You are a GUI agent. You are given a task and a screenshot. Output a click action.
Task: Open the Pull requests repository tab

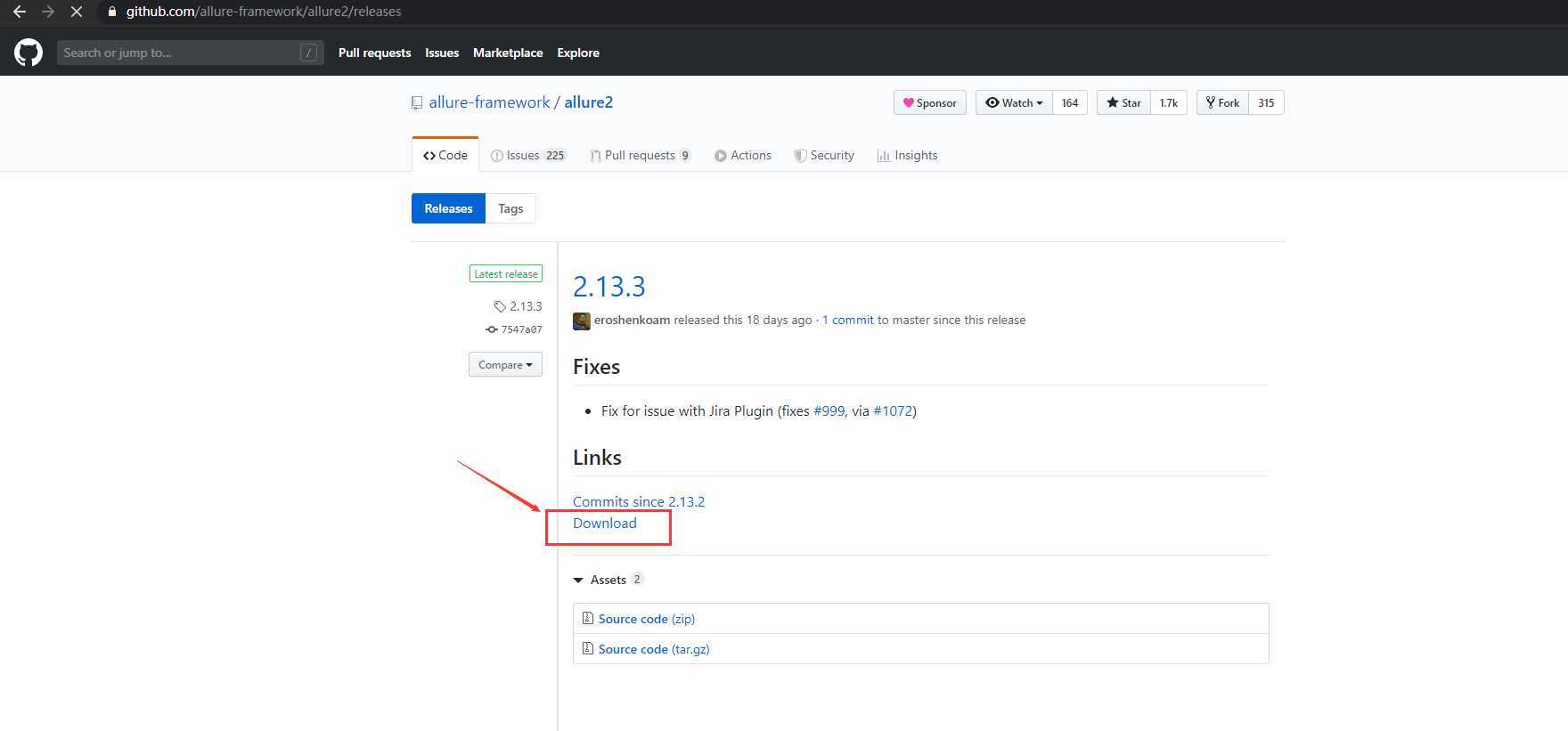click(641, 155)
